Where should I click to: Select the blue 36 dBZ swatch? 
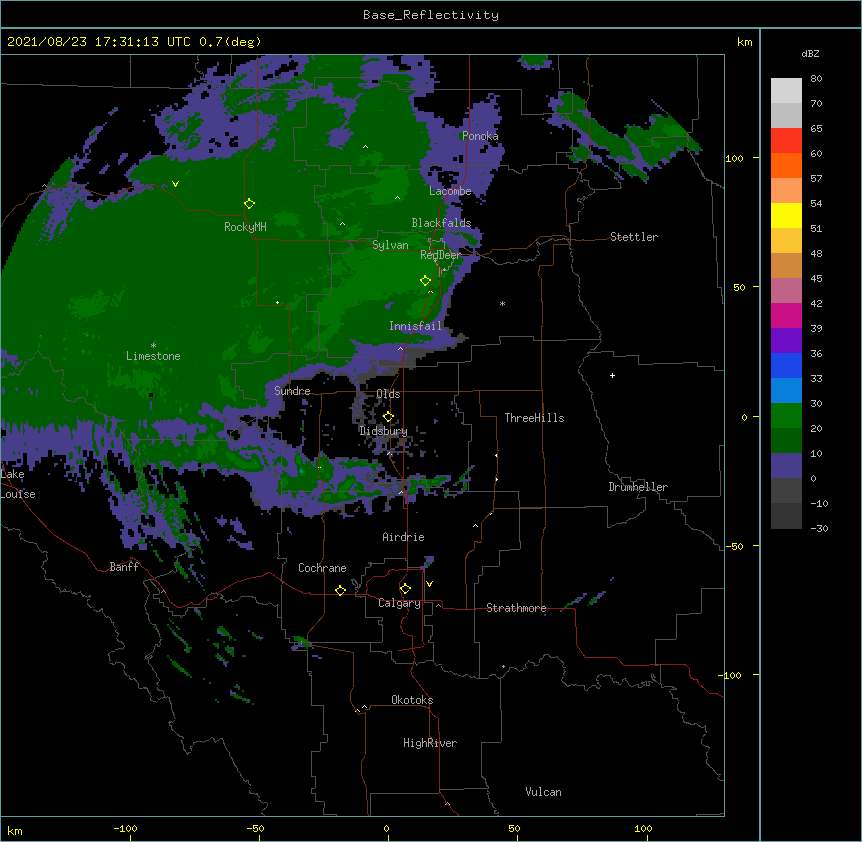coord(786,365)
